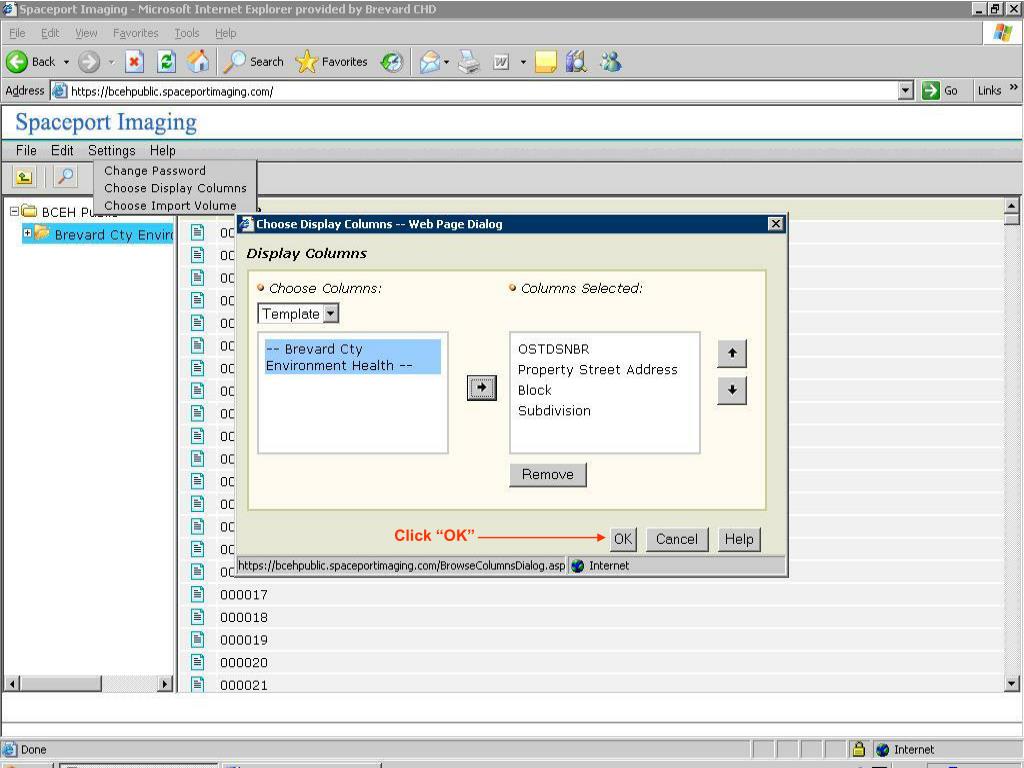The height and width of the screenshot is (768, 1024).
Task: Click the document icon beside 000019
Action: pyautogui.click(x=197, y=639)
